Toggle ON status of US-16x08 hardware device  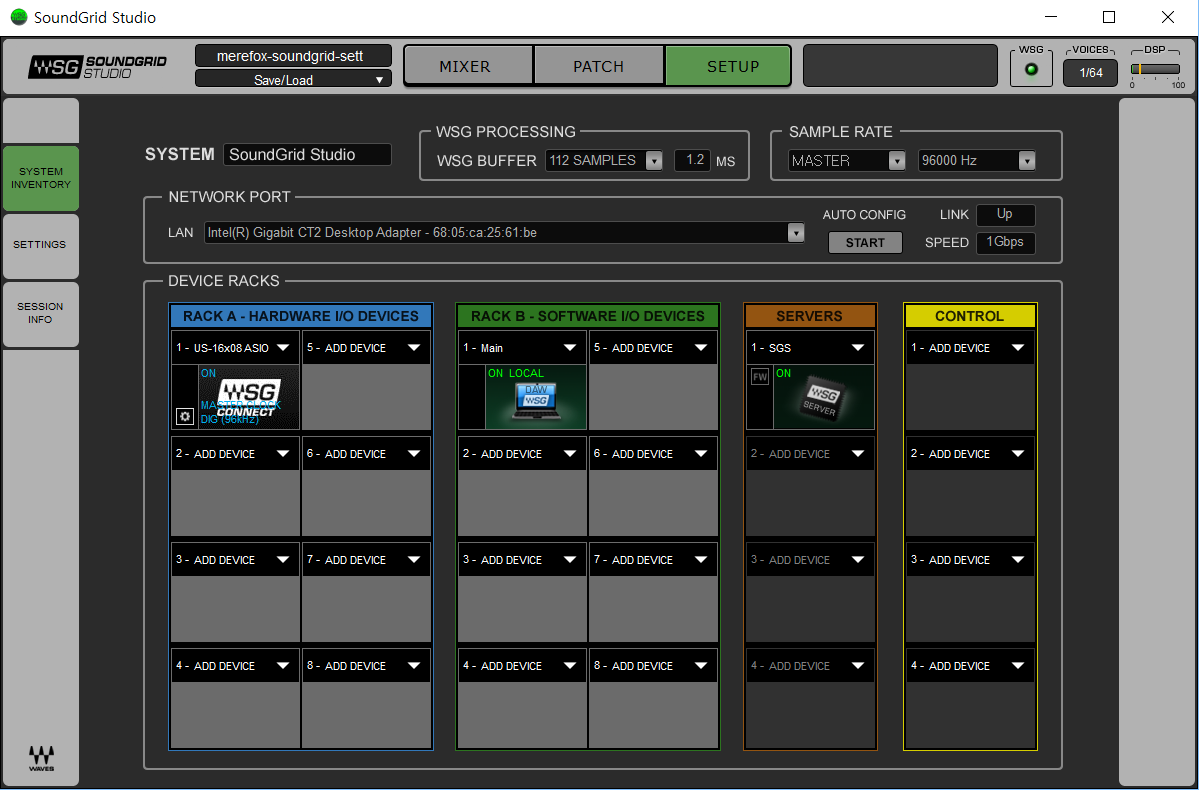tap(208, 374)
